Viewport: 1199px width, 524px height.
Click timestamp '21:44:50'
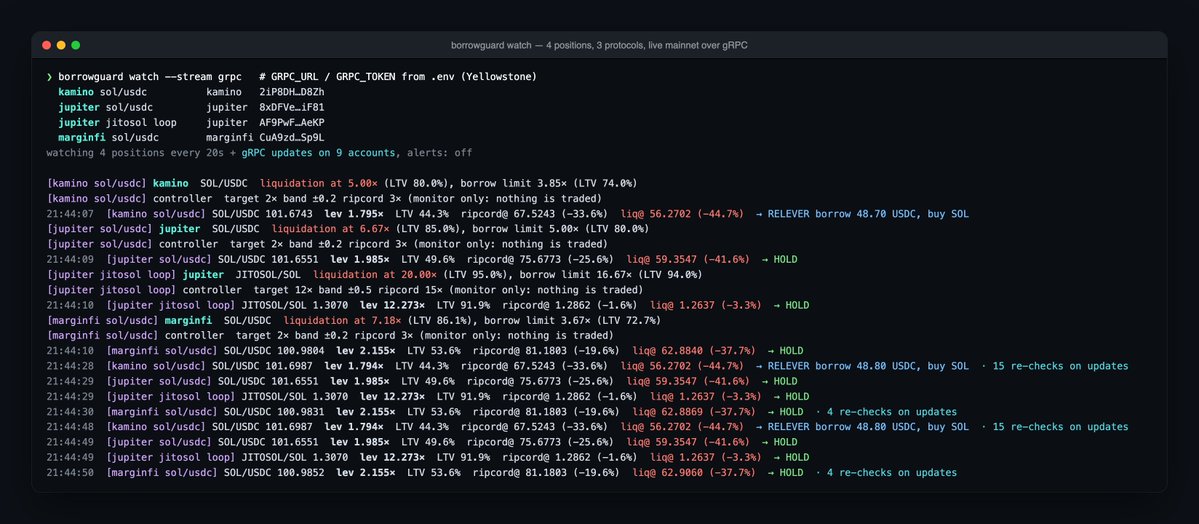(x=70, y=473)
